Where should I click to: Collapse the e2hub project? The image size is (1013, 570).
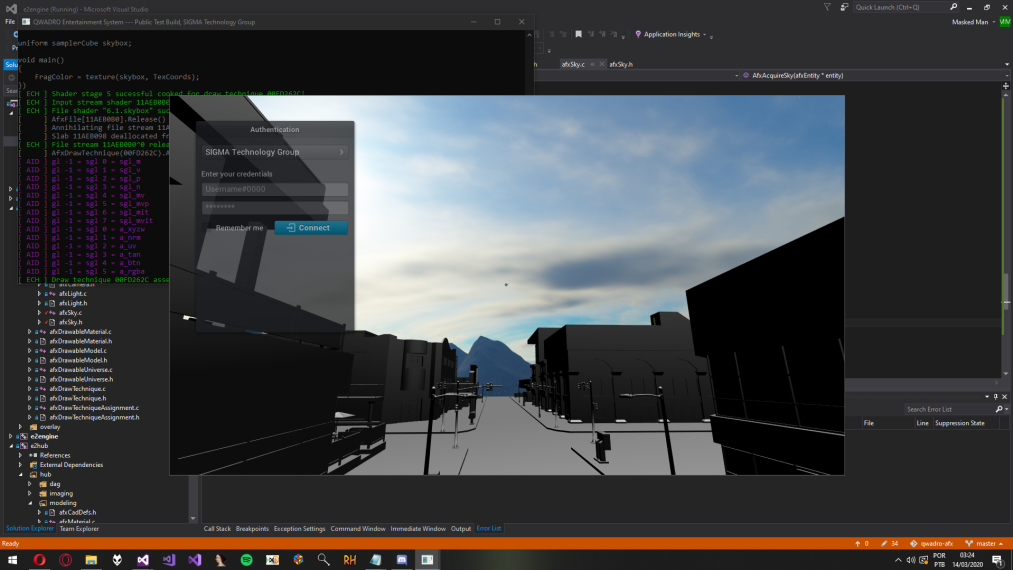point(11,446)
